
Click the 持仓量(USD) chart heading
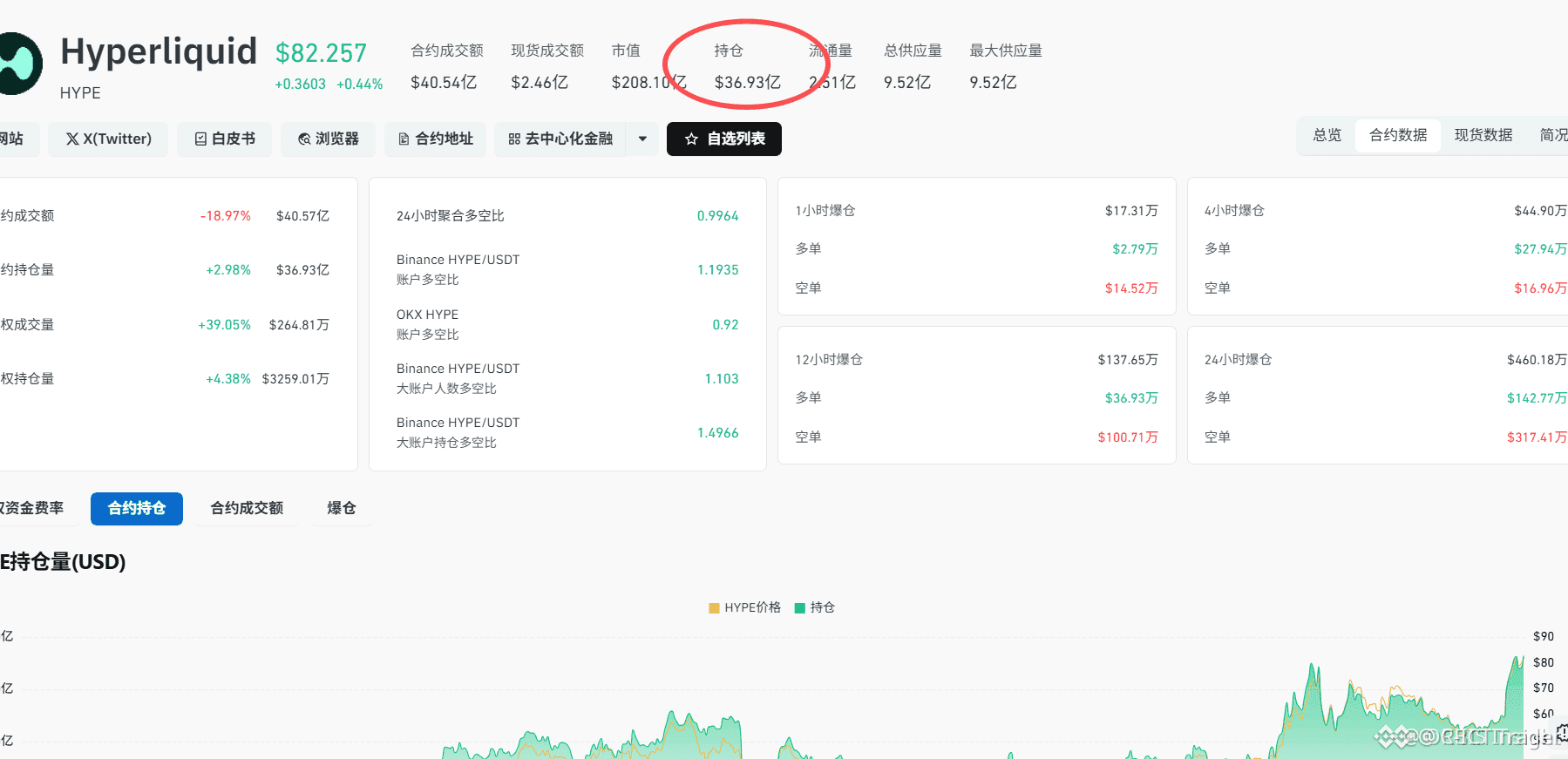tap(63, 562)
